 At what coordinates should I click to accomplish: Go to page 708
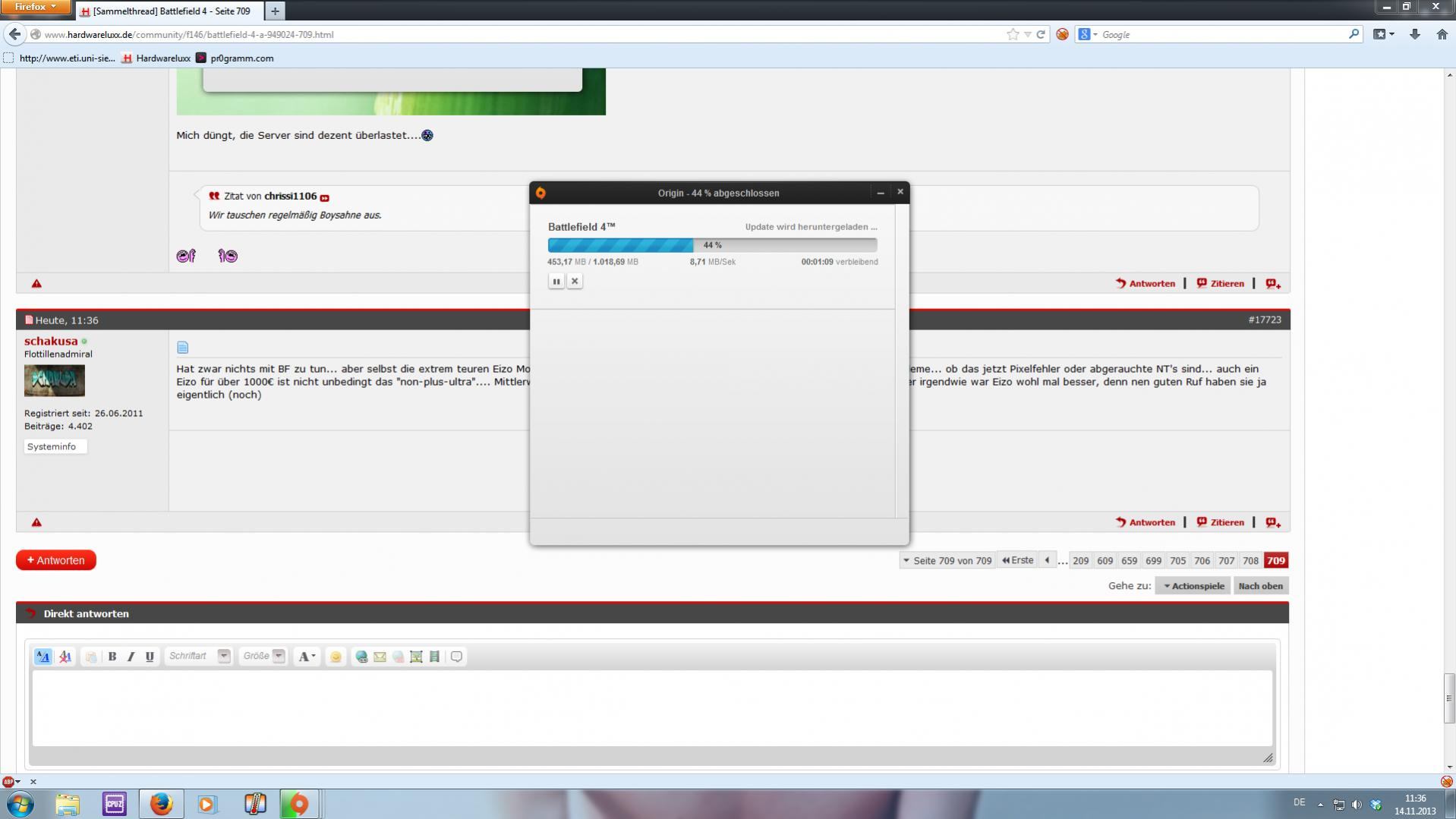1250,561
